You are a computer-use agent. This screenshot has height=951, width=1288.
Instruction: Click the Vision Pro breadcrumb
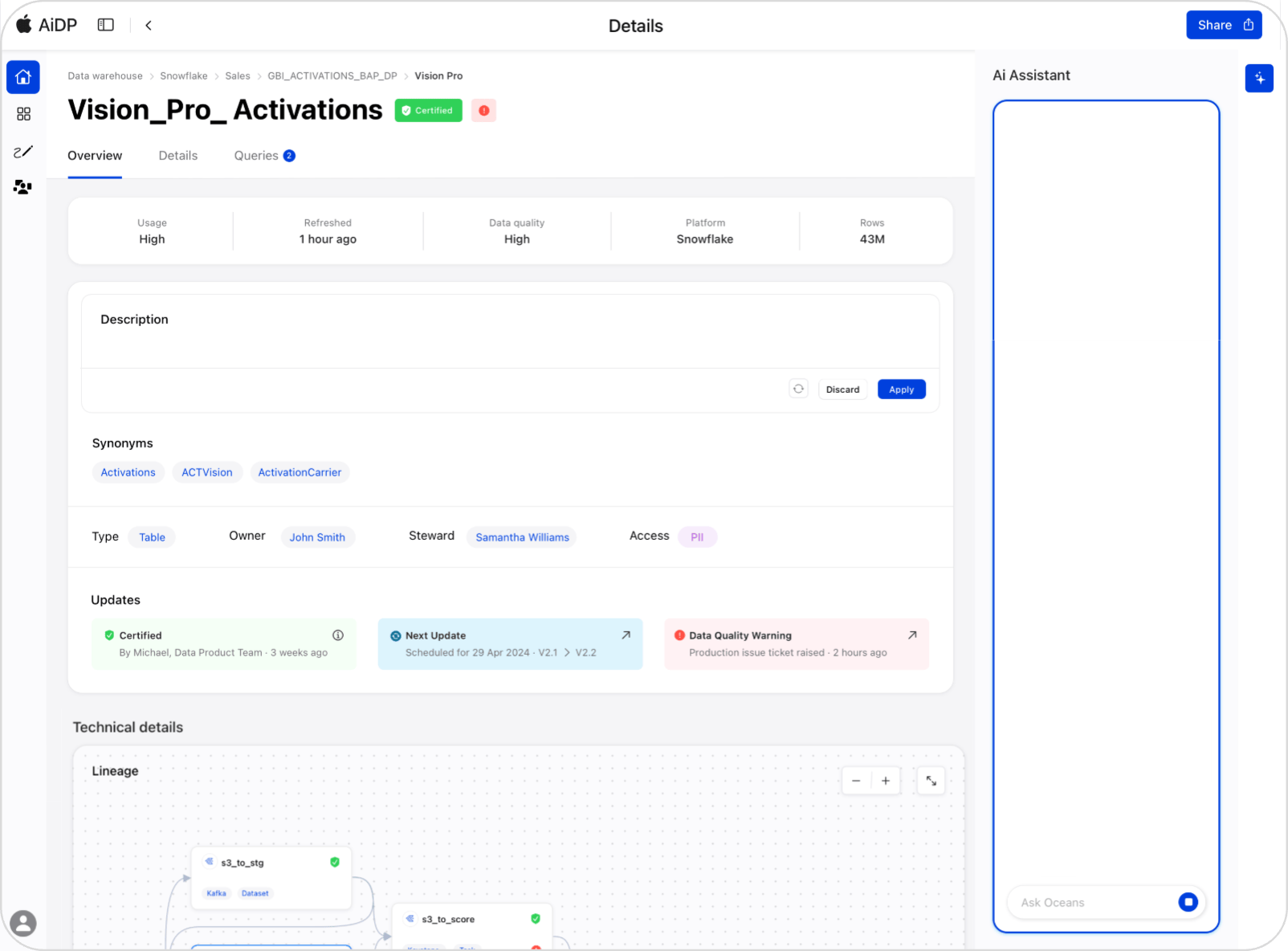[x=438, y=76]
